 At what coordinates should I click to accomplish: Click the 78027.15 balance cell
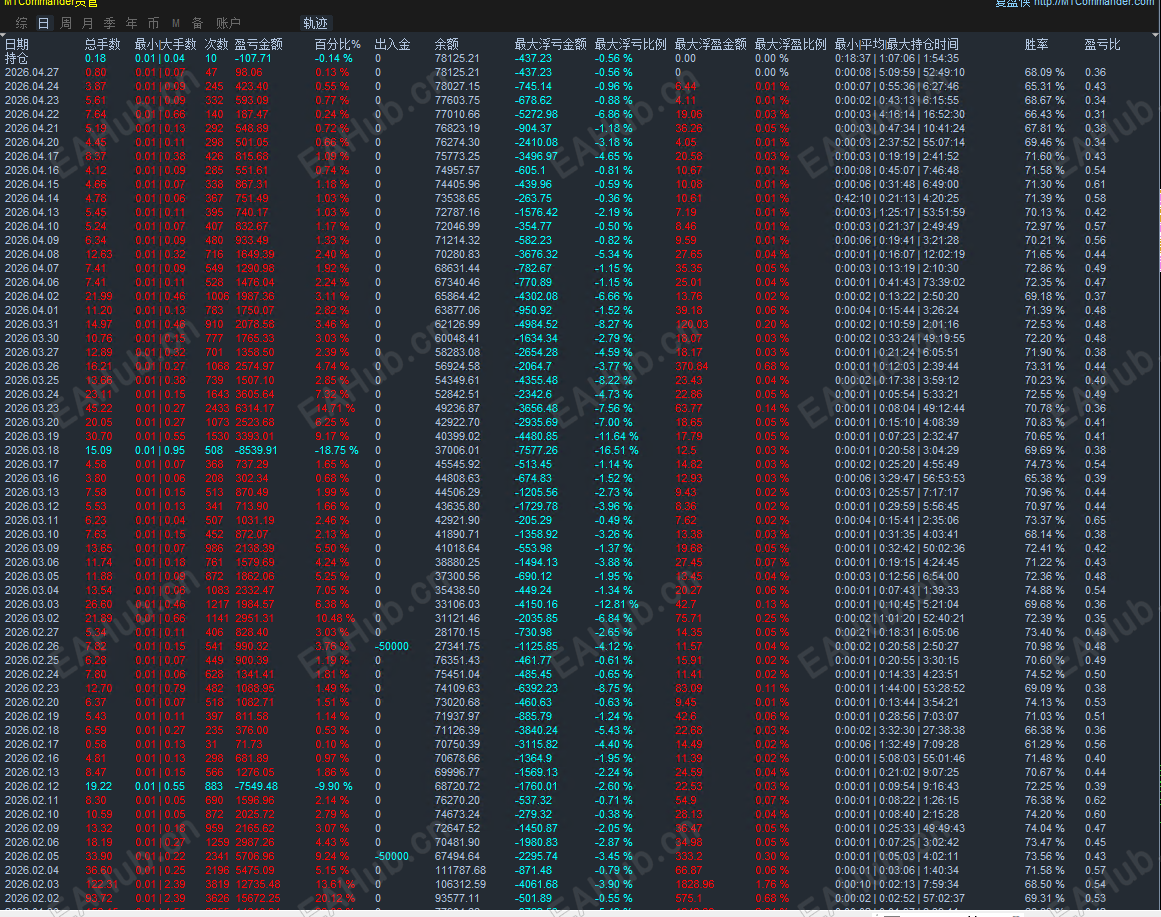(458, 87)
